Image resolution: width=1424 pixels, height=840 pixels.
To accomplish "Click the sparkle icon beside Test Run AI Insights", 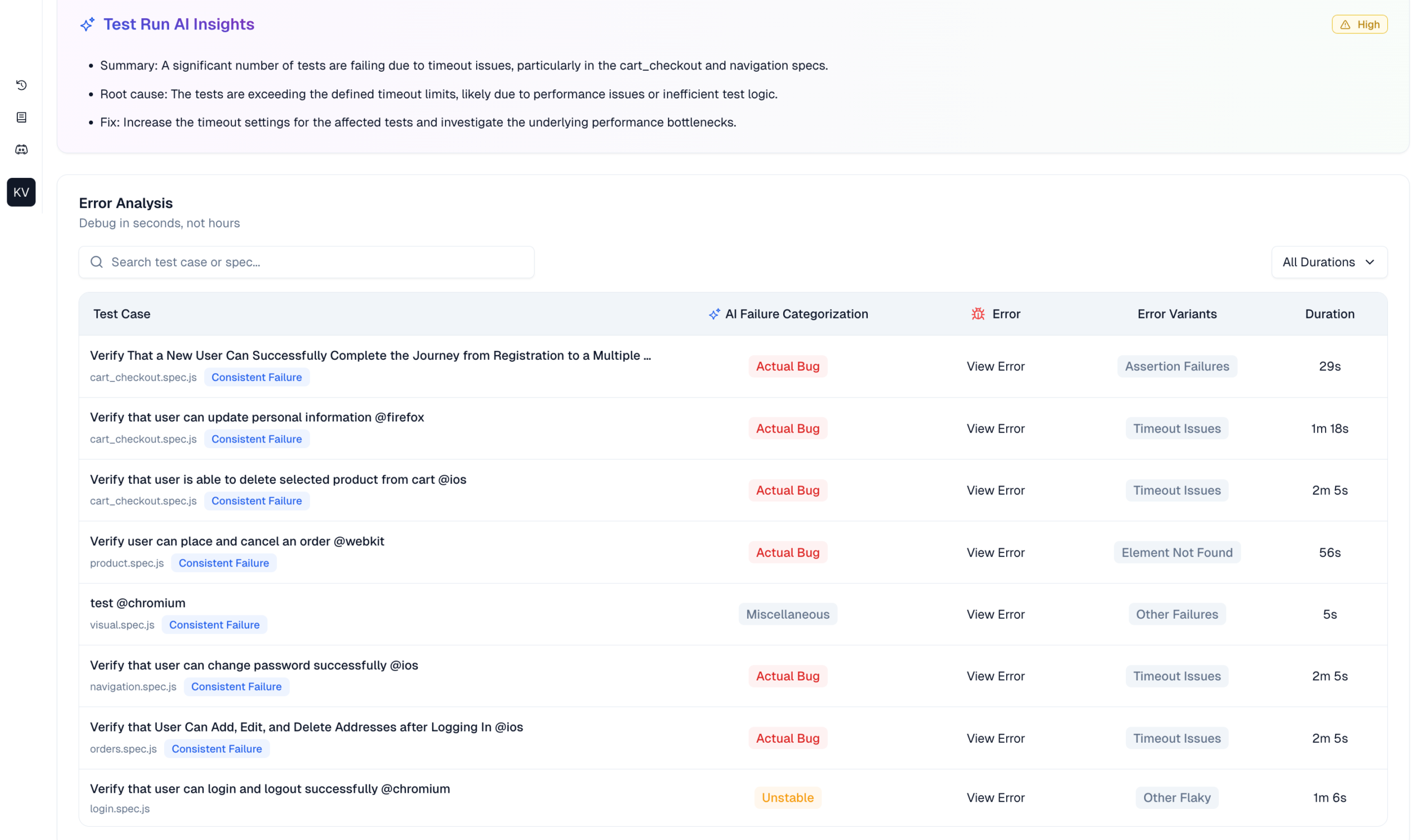I will pyautogui.click(x=87, y=24).
